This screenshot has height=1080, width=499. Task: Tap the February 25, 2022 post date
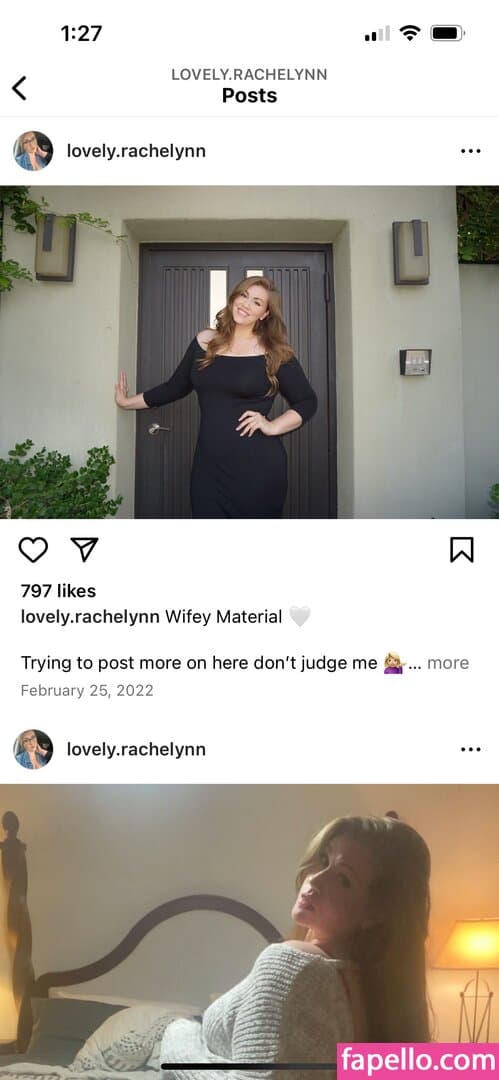87,690
